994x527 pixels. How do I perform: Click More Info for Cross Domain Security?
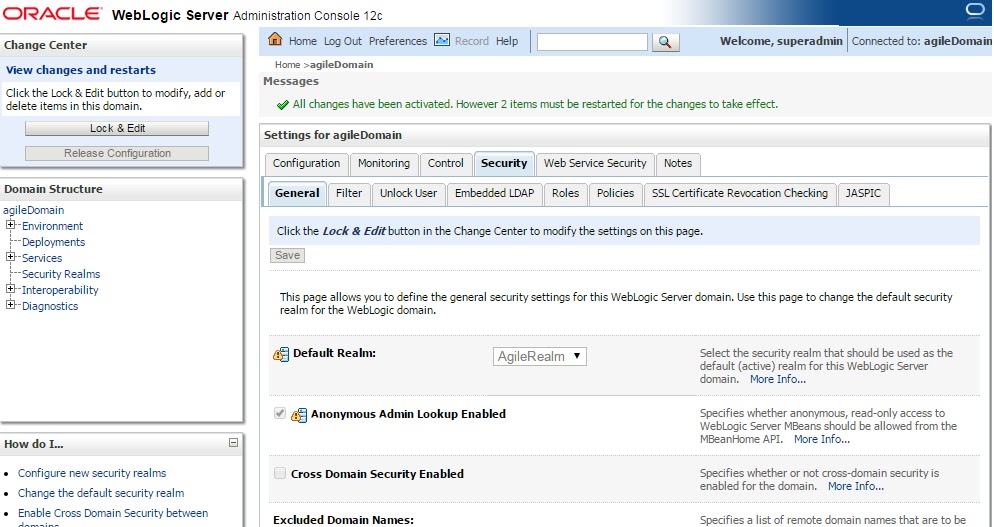pos(856,486)
